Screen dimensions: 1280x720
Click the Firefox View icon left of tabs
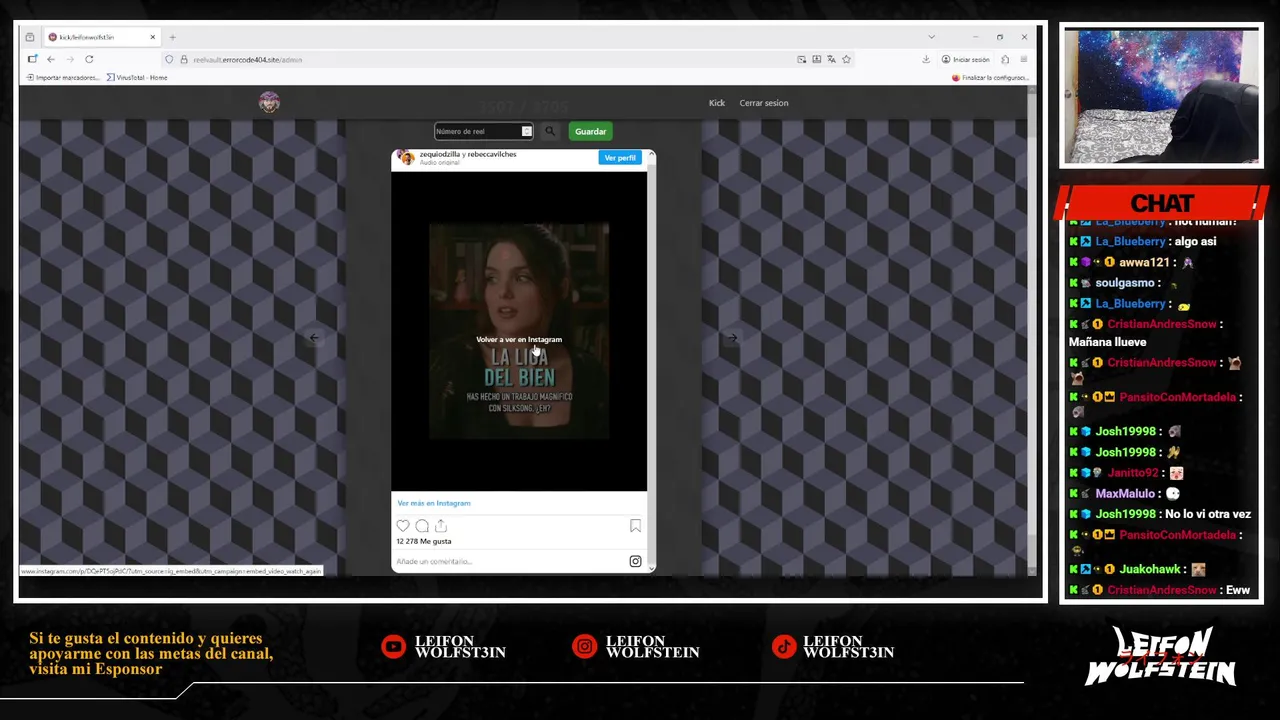[30, 37]
